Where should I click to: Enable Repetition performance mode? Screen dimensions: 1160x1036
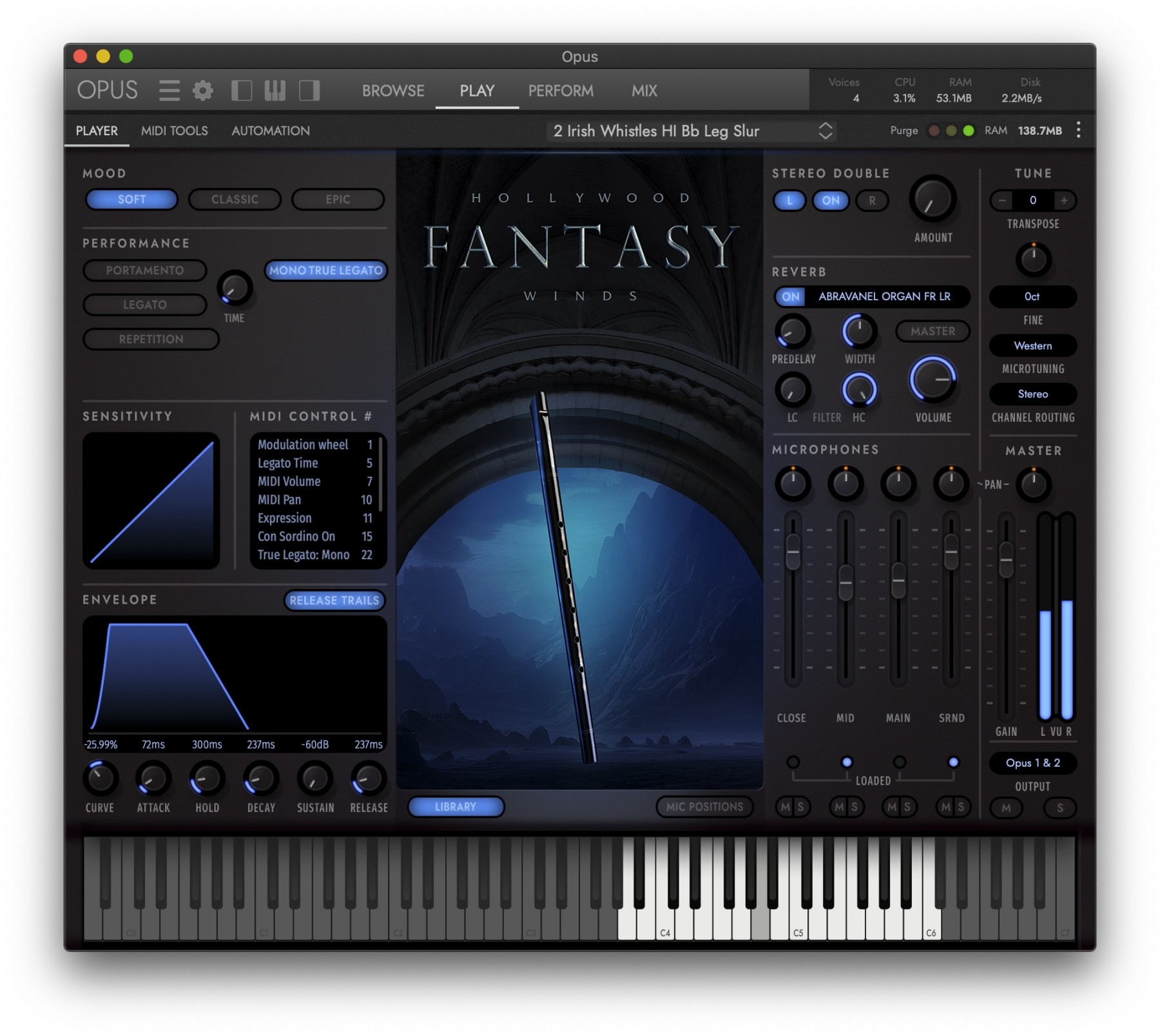coord(151,339)
